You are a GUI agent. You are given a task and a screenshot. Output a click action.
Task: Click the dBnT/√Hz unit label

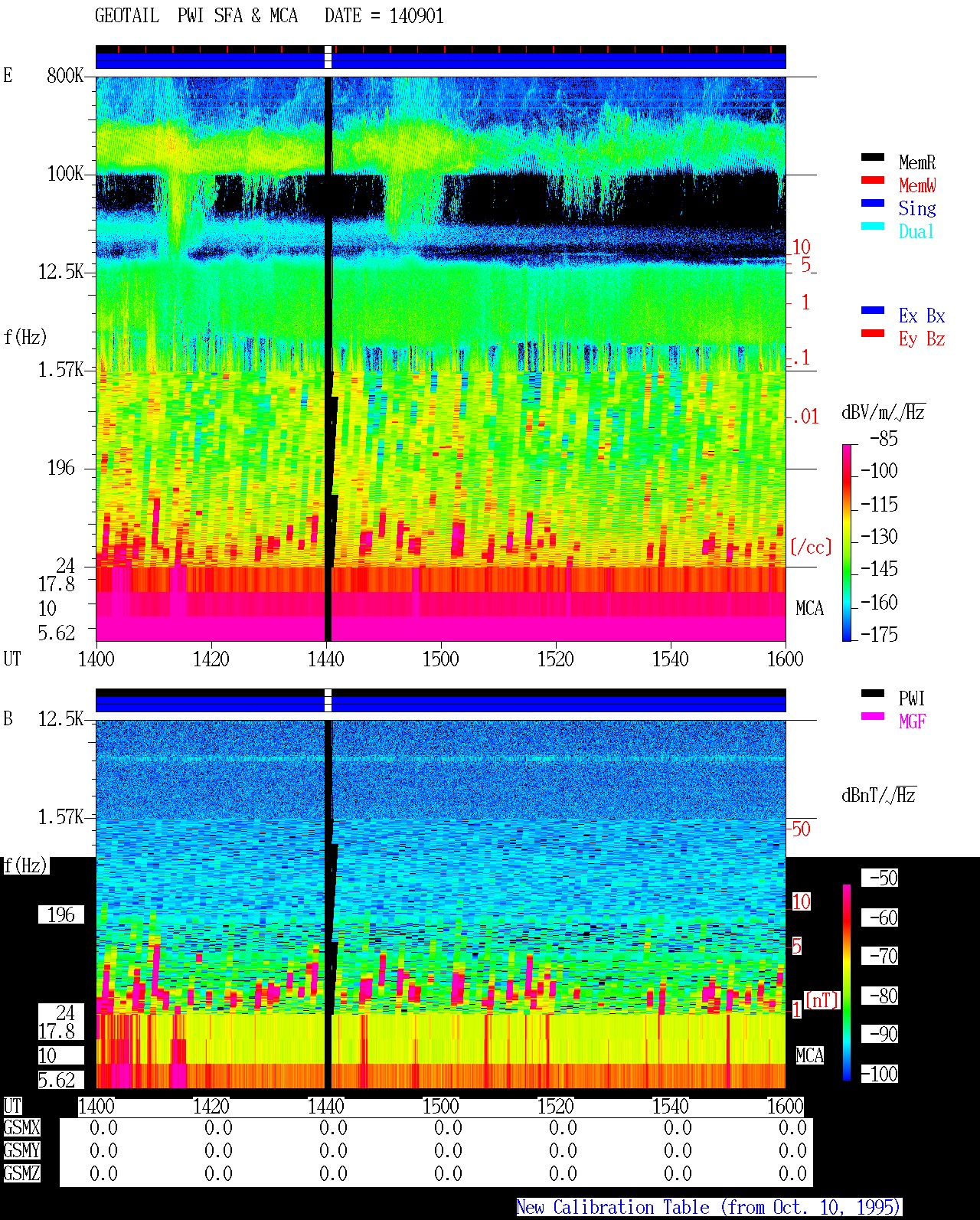click(879, 795)
